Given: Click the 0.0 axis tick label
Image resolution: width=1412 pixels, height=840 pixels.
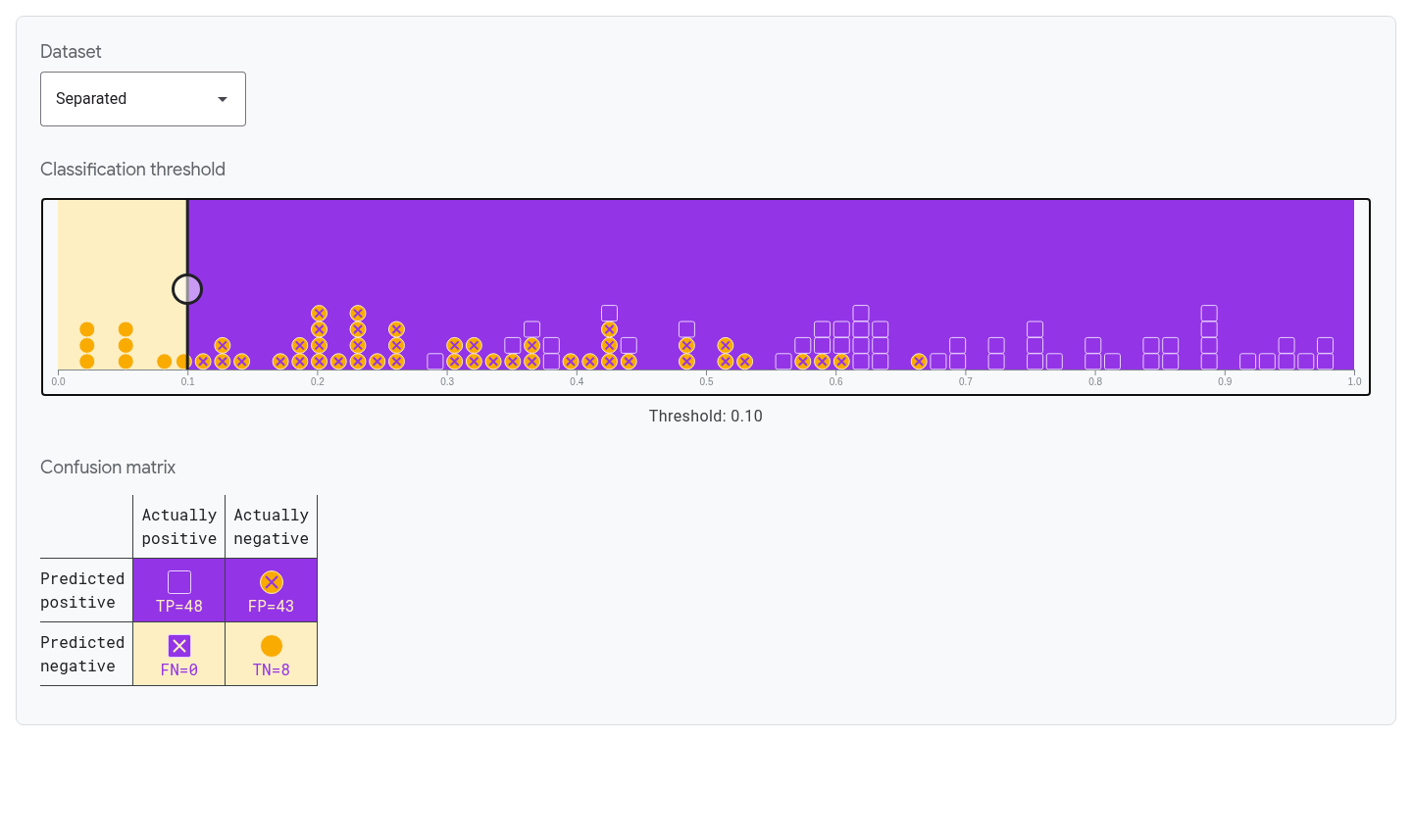Looking at the screenshot, I should coord(59,381).
